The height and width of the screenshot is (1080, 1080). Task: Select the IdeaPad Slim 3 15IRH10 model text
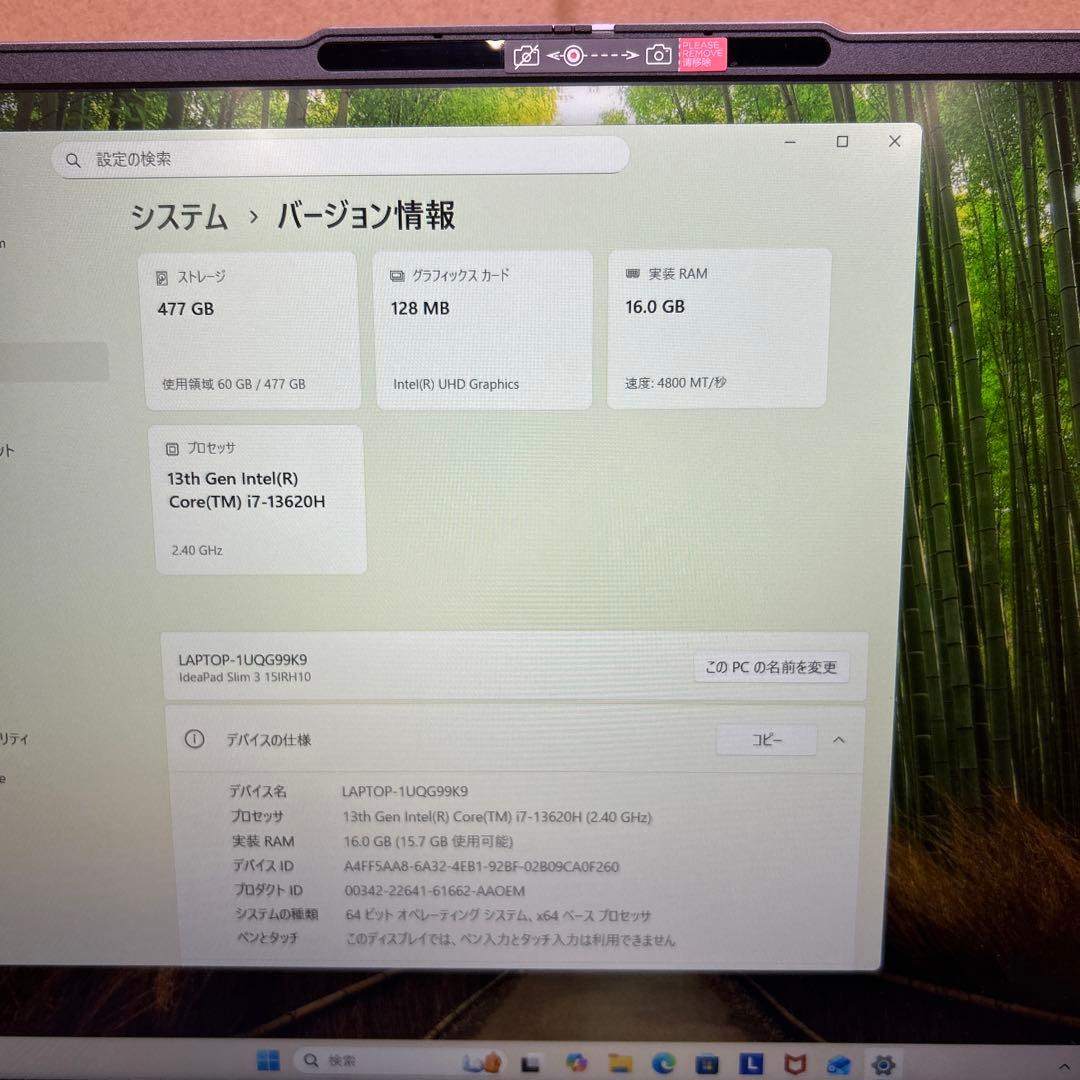tap(245, 677)
